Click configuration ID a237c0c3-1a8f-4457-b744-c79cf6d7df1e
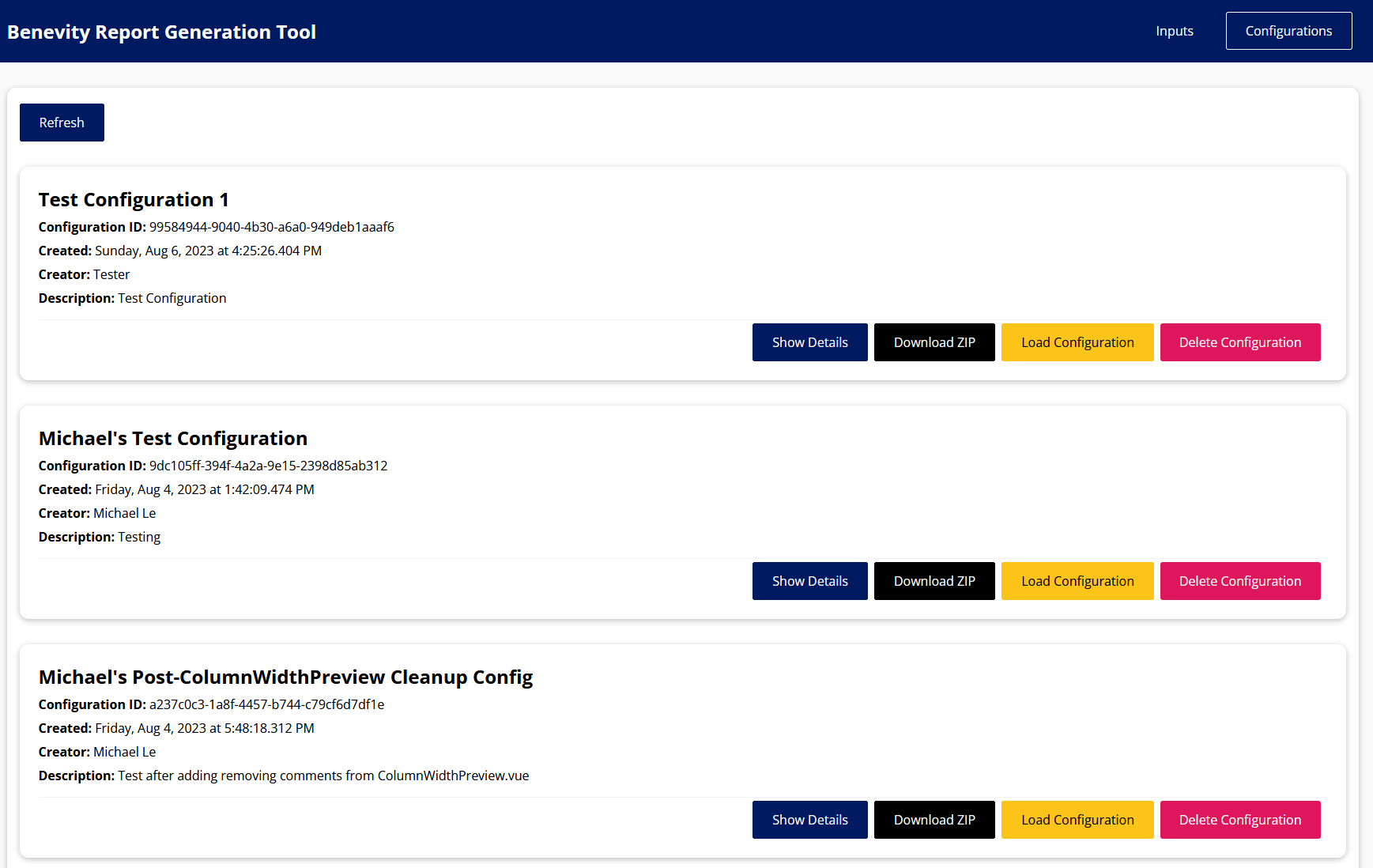This screenshot has width=1373, height=868. pos(267,704)
